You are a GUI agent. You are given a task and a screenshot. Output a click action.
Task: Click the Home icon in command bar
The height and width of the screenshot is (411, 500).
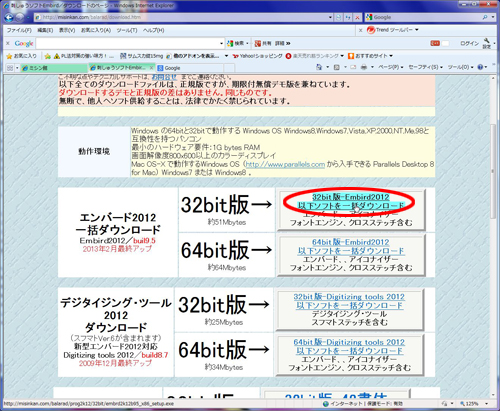[319, 67]
